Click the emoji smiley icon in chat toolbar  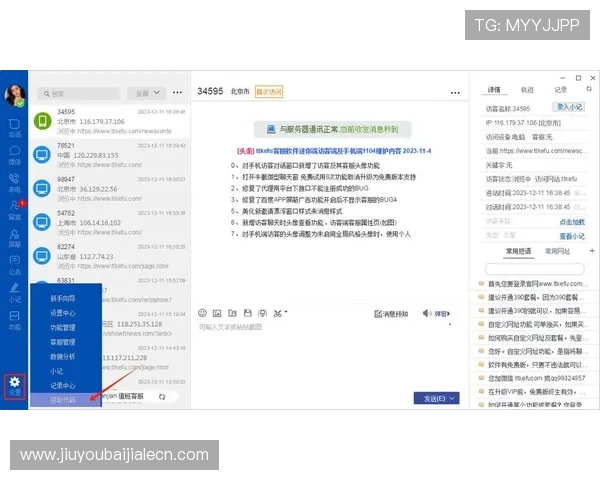pyautogui.click(x=202, y=313)
